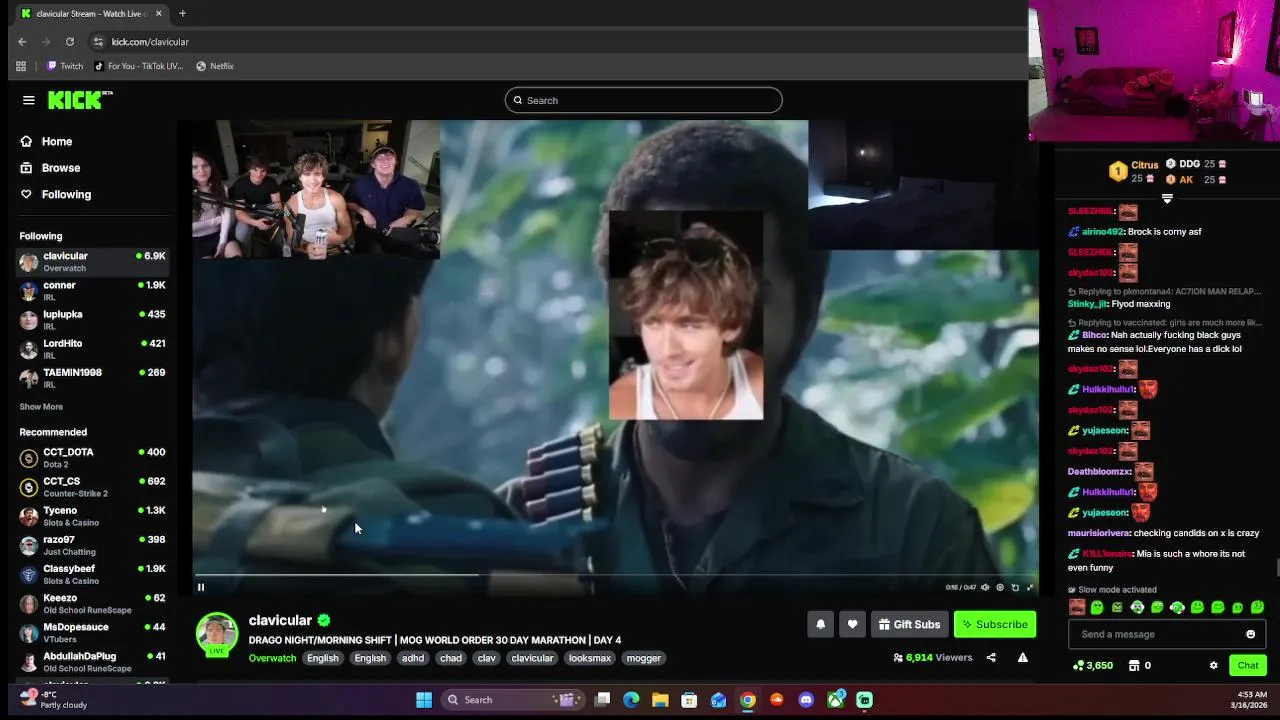Screen dimensions: 1280x720
Task: Open File Explorer from the taskbar
Action: 660,700
